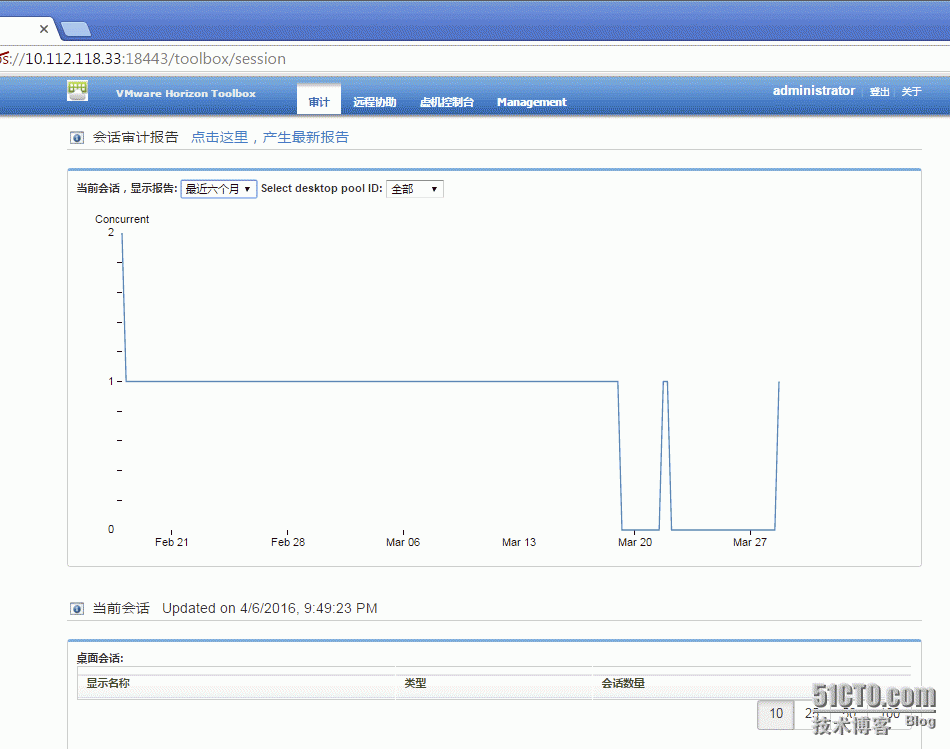Sort by 类型 column header
The height and width of the screenshot is (749, 950).
pyautogui.click(x=494, y=683)
